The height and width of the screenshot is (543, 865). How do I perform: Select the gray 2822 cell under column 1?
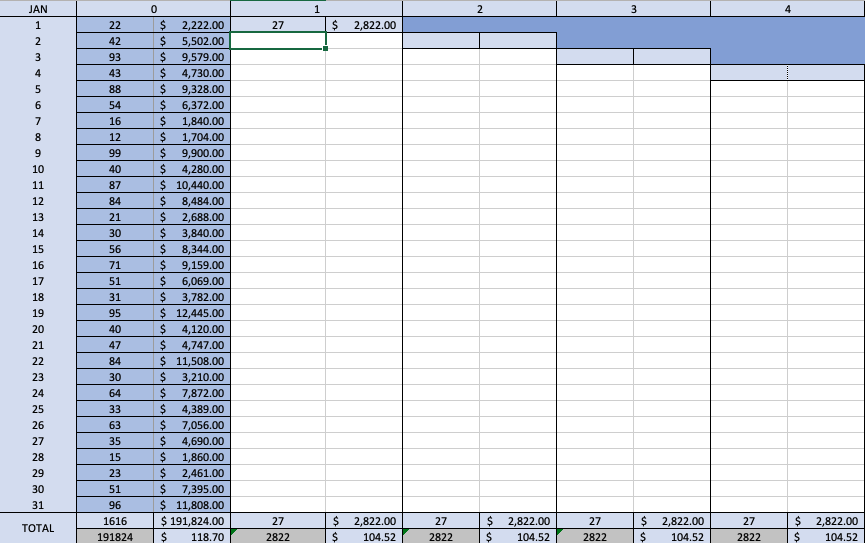tap(278, 536)
